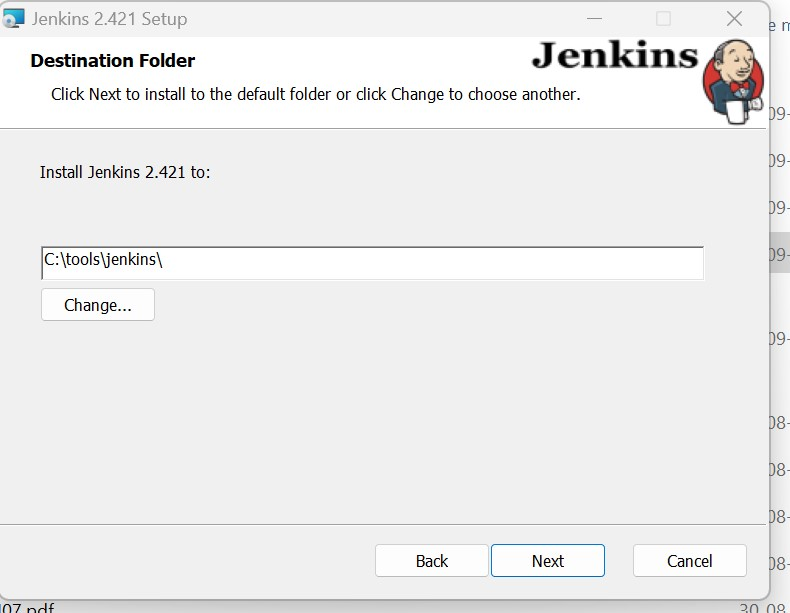The width and height of the screenshot is (790, 613).
Task: Cancel the Jenkins installation
Action: coord(690,561)
